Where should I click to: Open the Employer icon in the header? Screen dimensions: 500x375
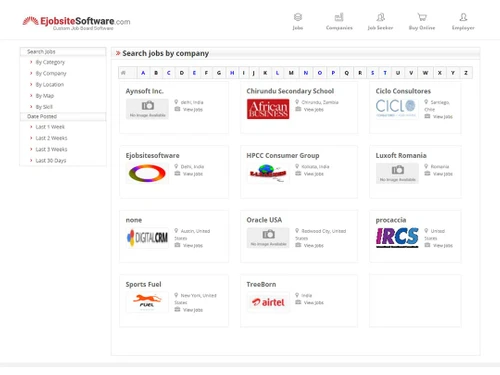[x=463, y=17]
